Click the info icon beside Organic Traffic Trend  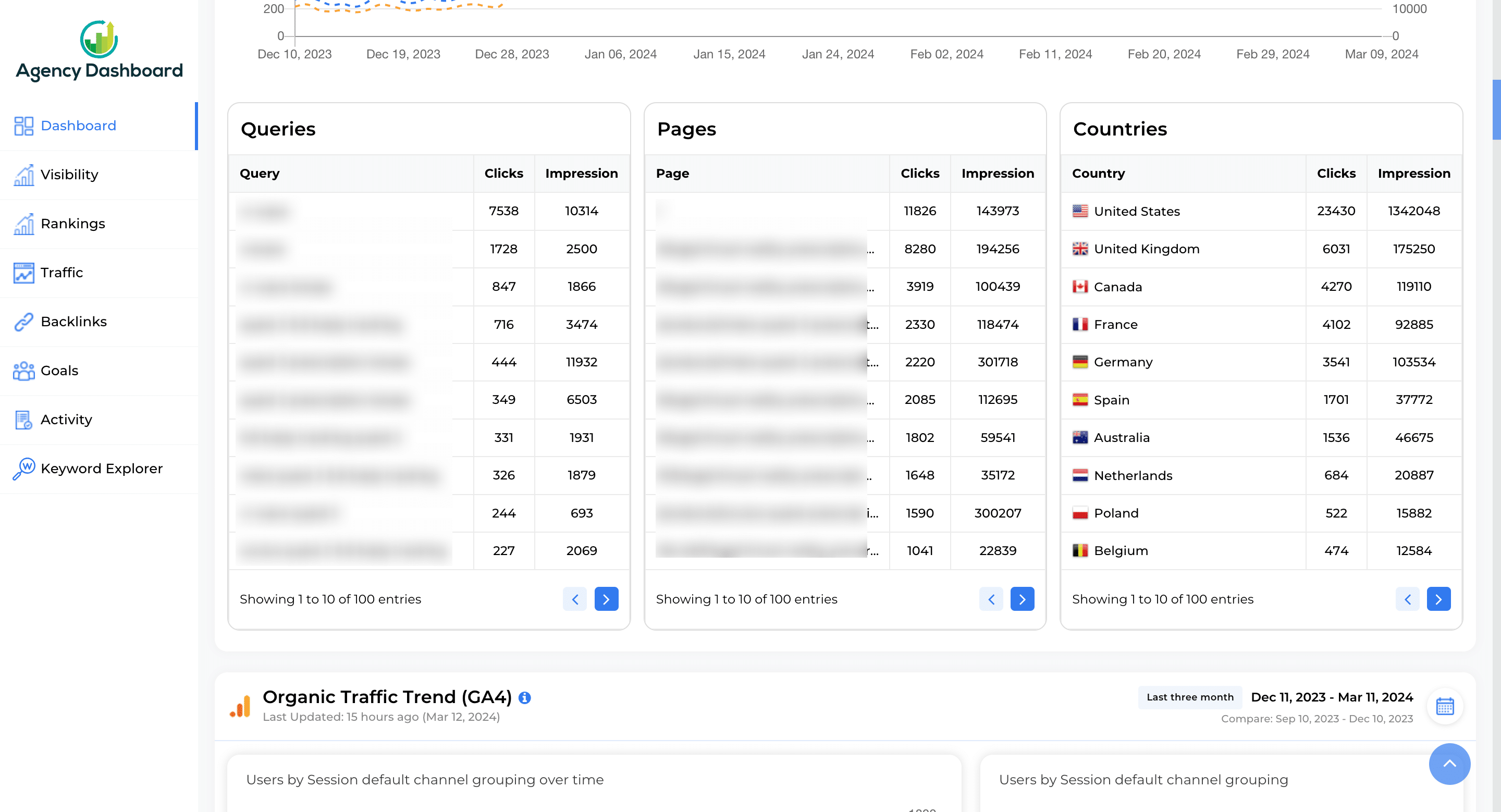(524, 697)
